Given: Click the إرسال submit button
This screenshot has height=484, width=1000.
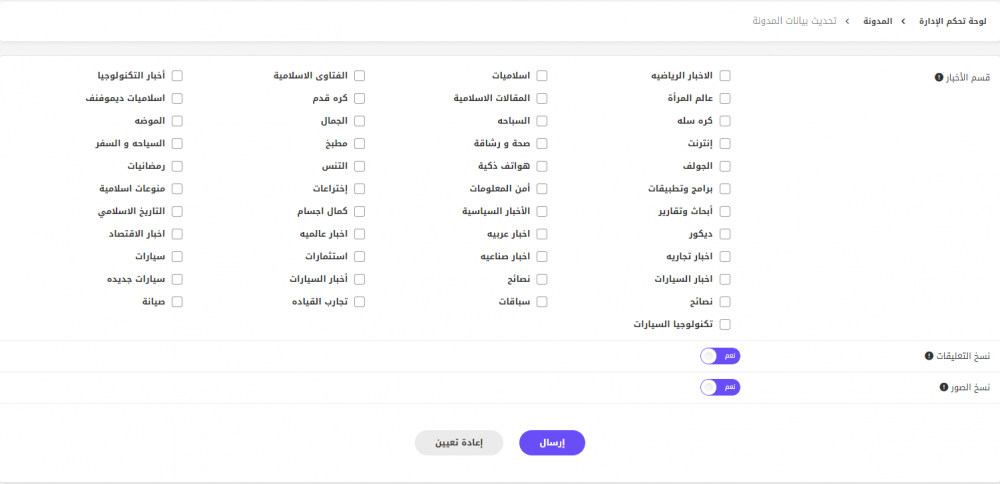Looking at the screenshot, I should point(552,443).
